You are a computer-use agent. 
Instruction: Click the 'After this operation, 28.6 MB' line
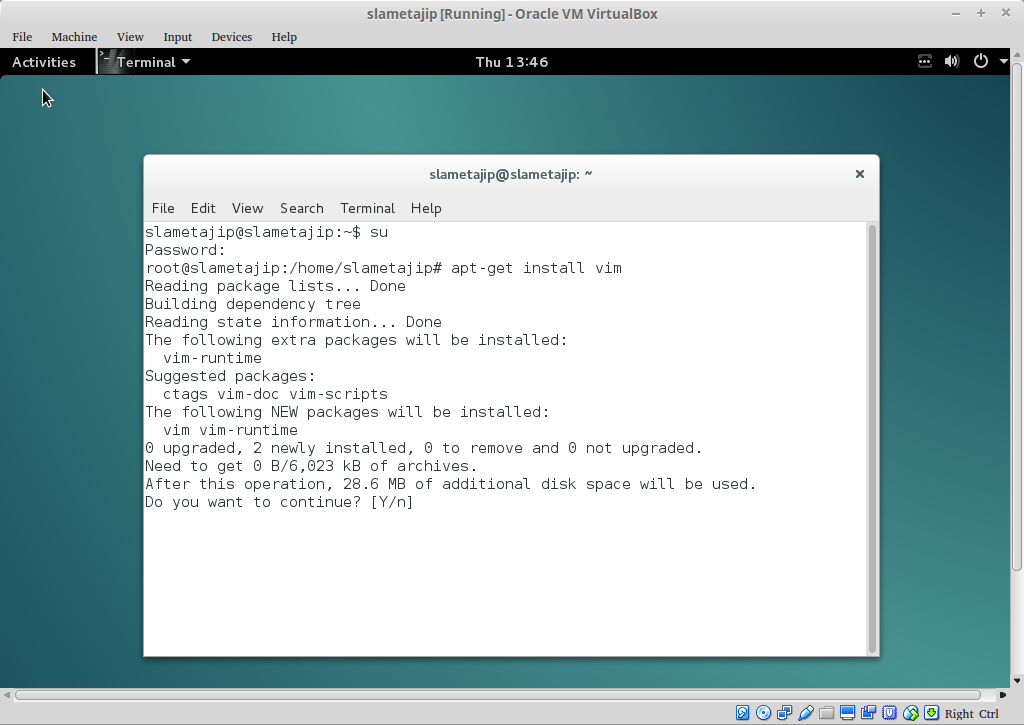click(451, 484)
